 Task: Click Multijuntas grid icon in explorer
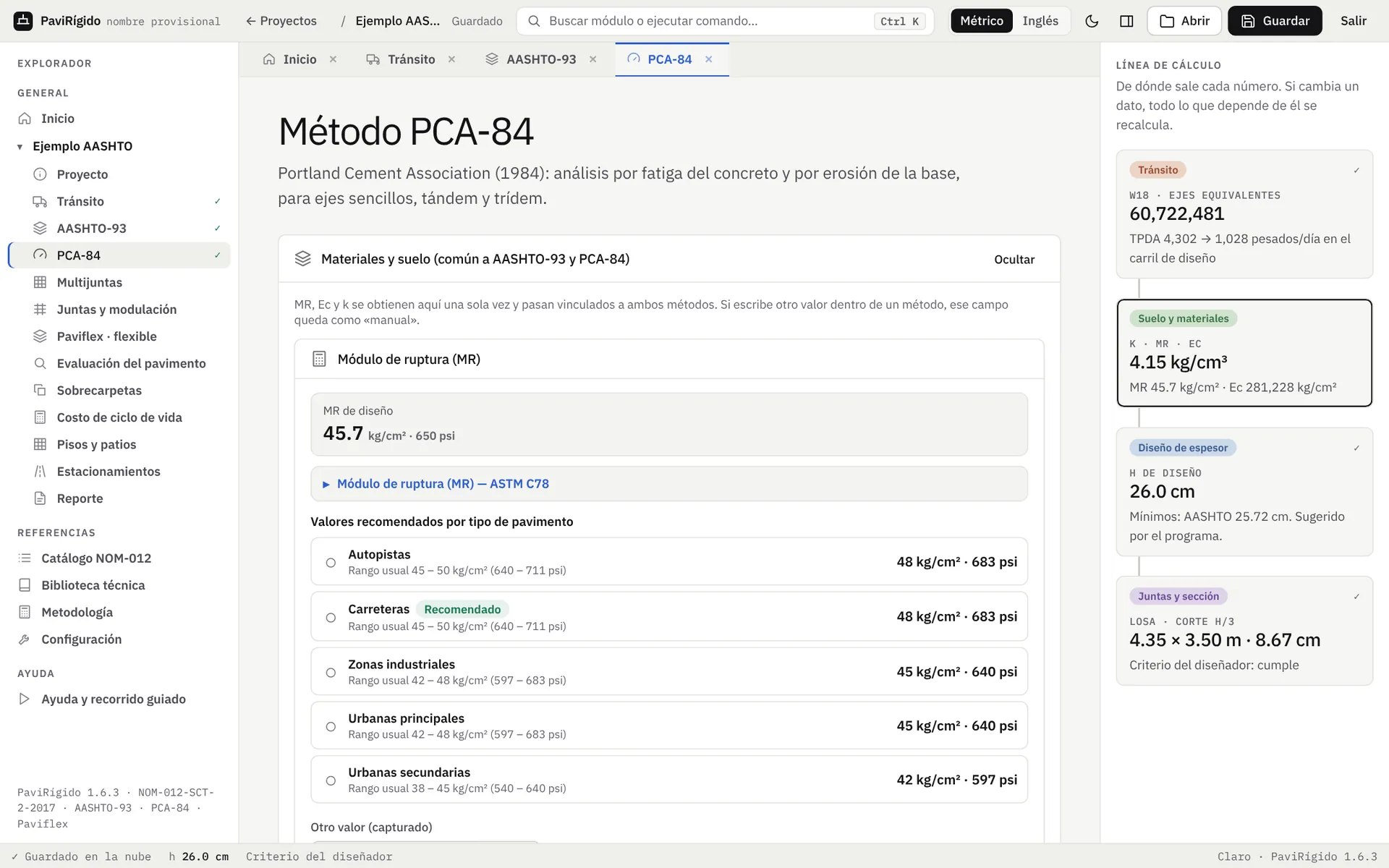(x=40, y=282)
